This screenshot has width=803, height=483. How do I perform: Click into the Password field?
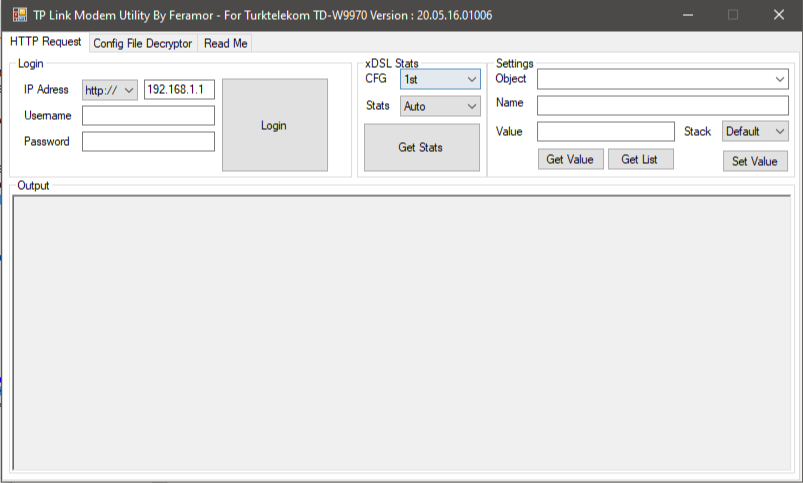149,142
